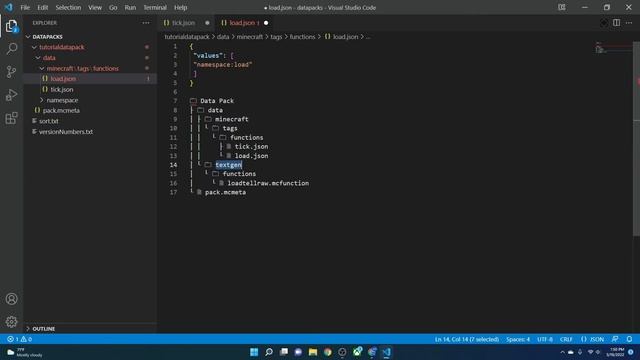
Task: Open Windows taskbar search
Action: click(269, 352)
